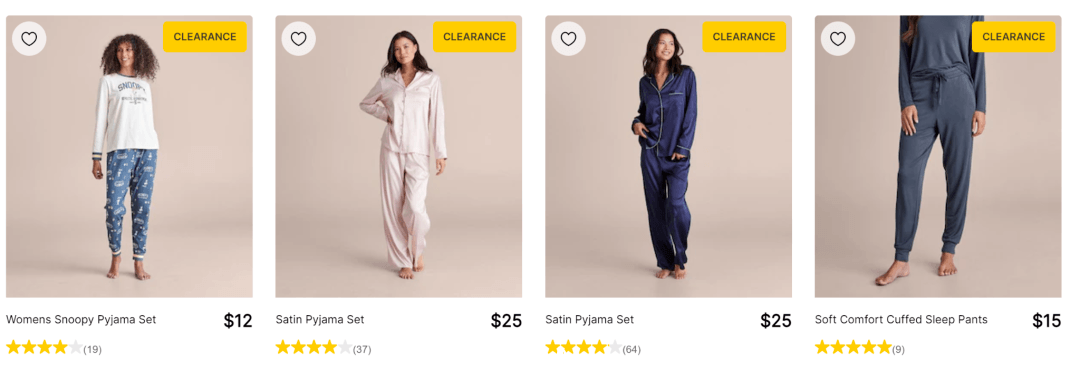Open the Womens Snoopy Pyjama Set product image
The height and width of the screenshot is (371, 1080).
click(129, 156)
